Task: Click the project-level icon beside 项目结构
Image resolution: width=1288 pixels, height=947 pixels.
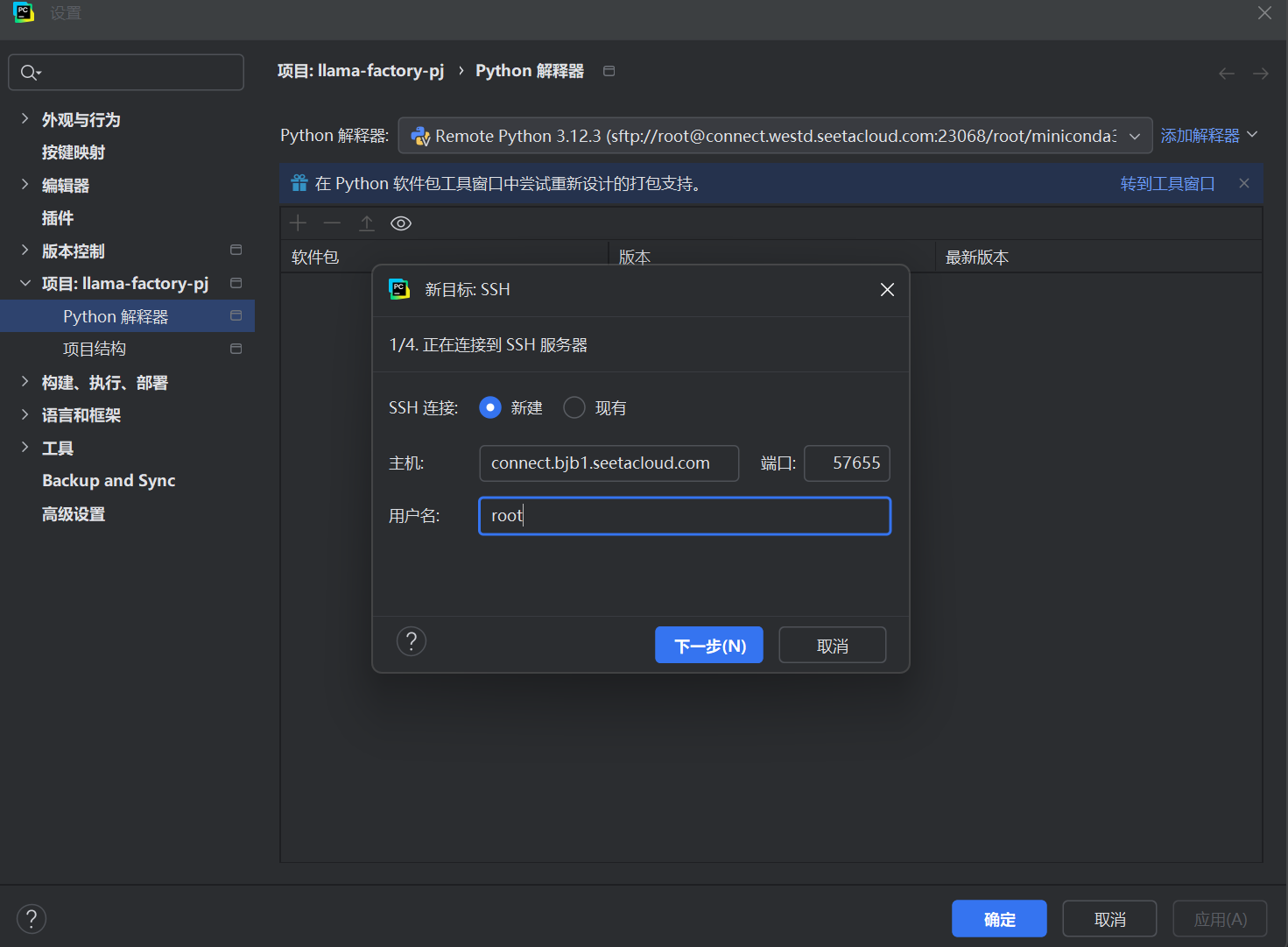Action: coord(236,349)
